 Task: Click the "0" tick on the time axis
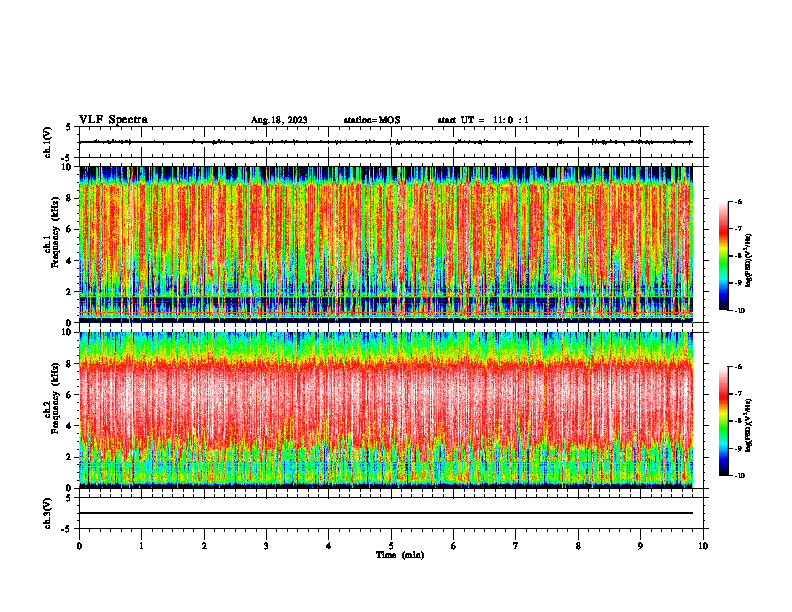[79, 546]
